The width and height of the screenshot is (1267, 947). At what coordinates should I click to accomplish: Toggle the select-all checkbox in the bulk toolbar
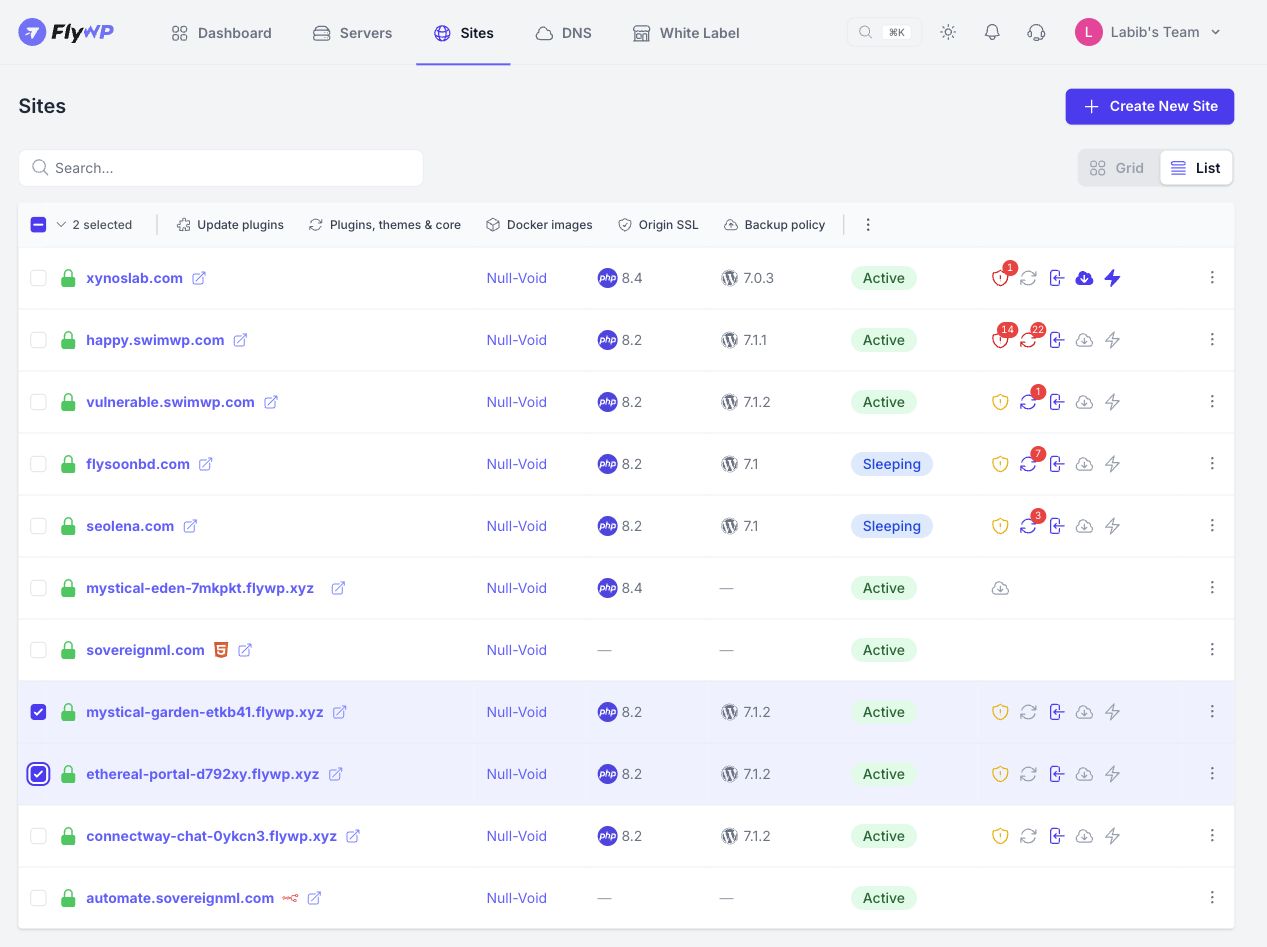[x=38, y=225]
